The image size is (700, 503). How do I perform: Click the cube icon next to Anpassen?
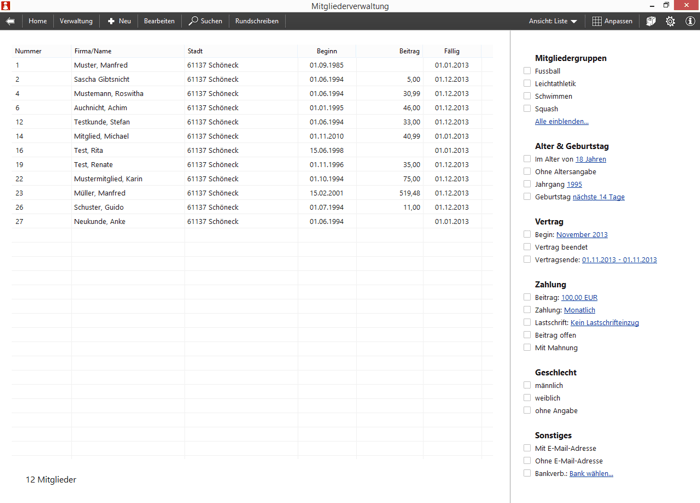(651, 21)
